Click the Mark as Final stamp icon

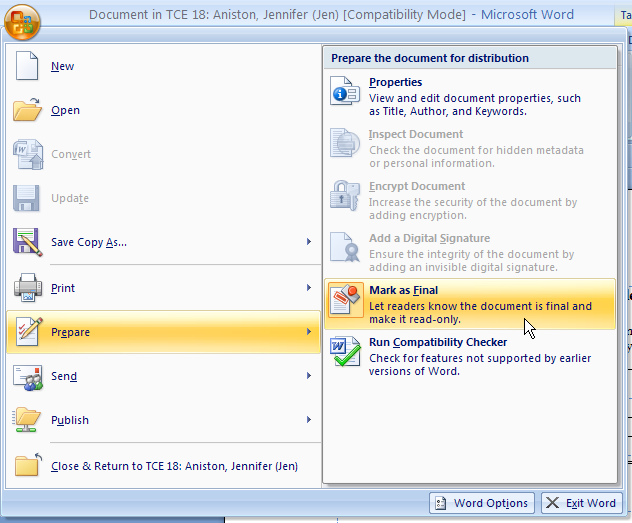(x=345, y=299)
